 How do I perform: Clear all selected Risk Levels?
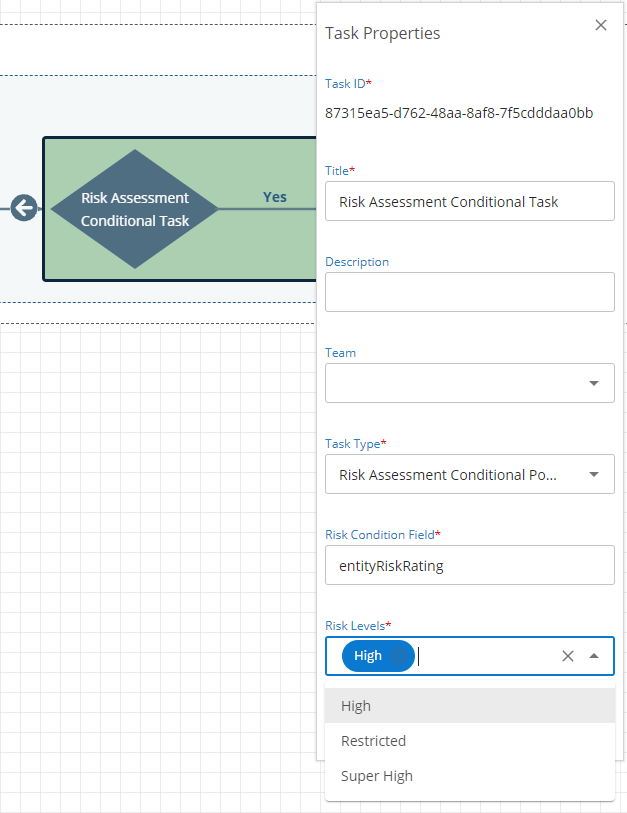(568, 656)
